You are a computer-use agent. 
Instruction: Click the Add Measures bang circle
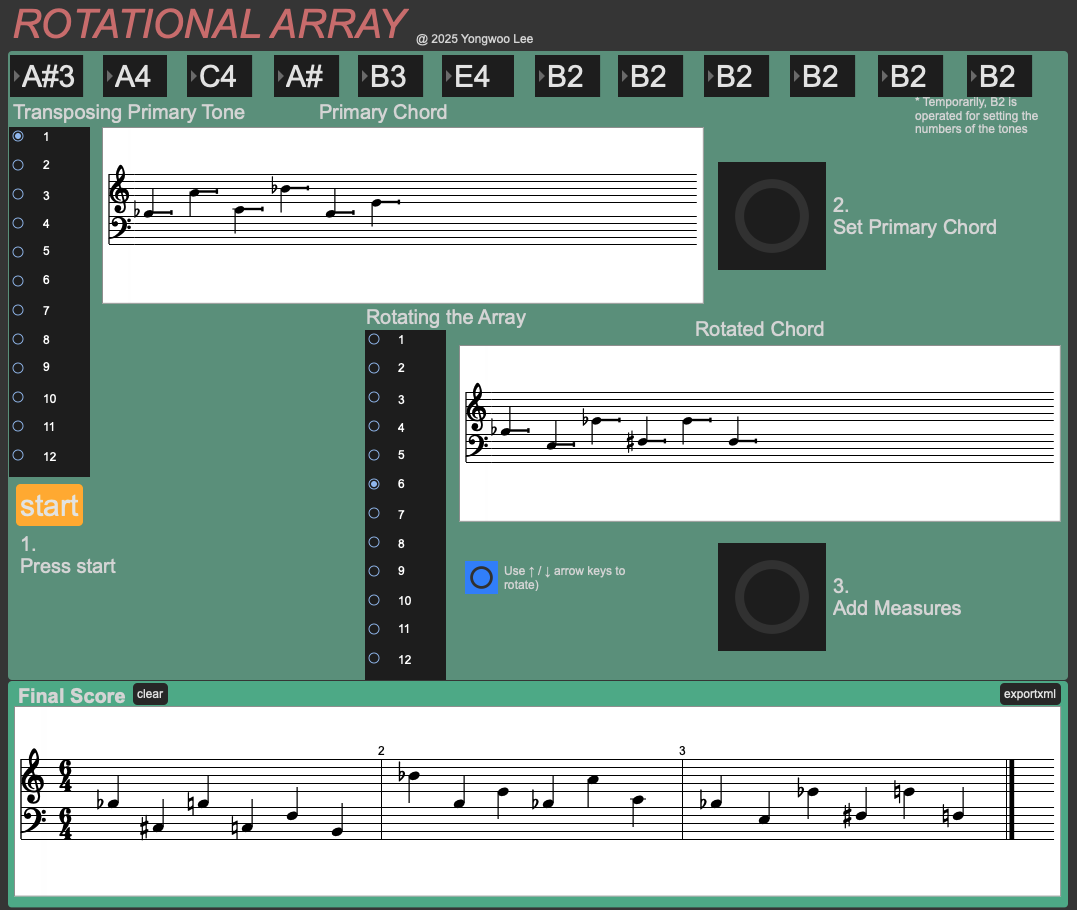(x=771, y=597)
